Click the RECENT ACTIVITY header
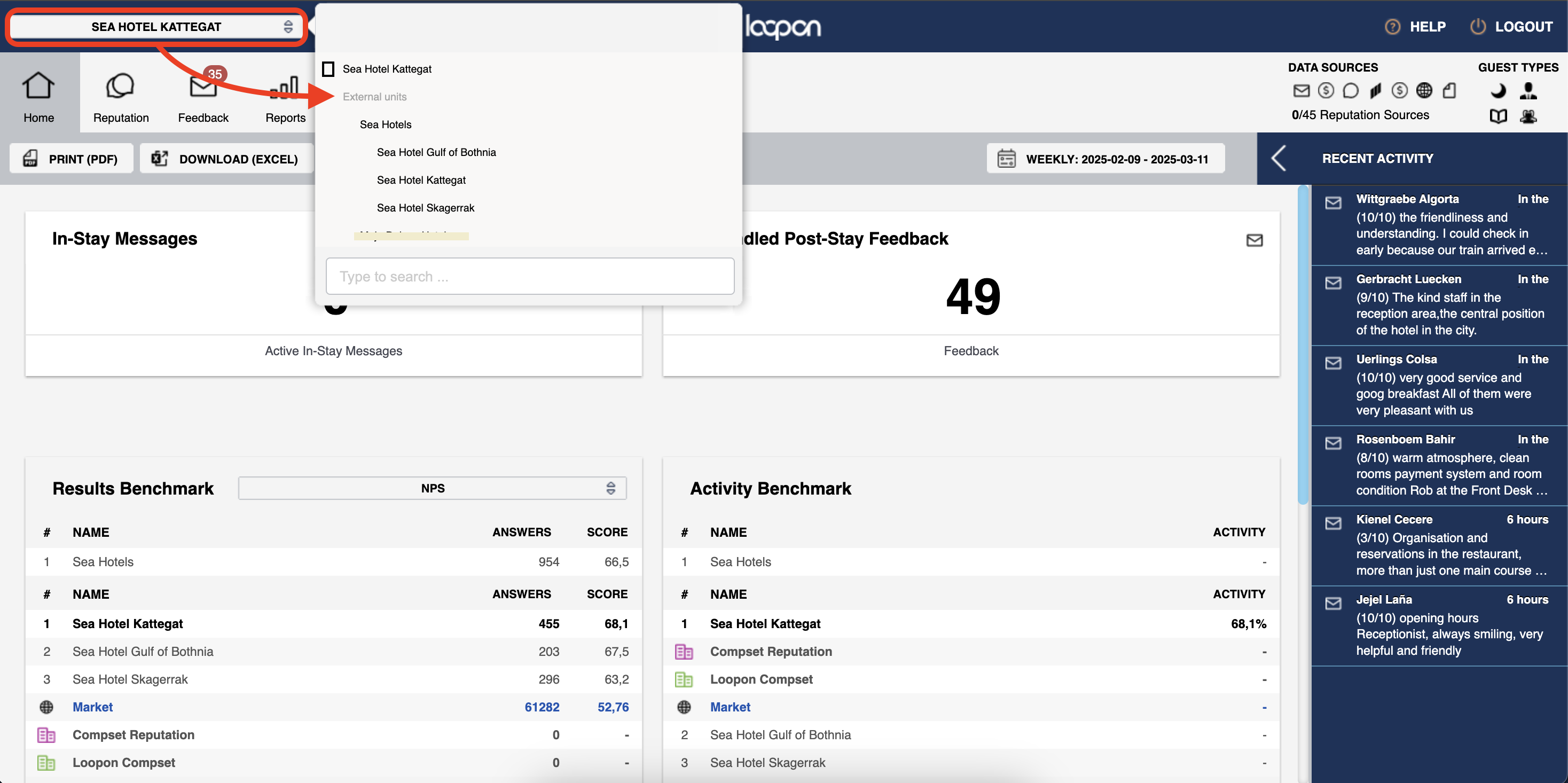Viewport: 1568px width, 783px height. (1377, 158)
